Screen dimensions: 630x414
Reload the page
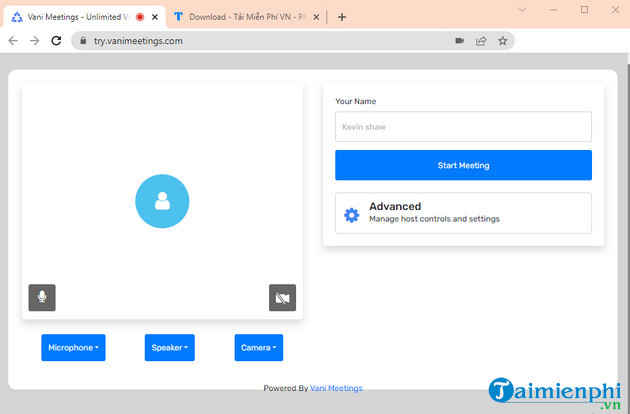pyautogui.click(x=57, y=41)
